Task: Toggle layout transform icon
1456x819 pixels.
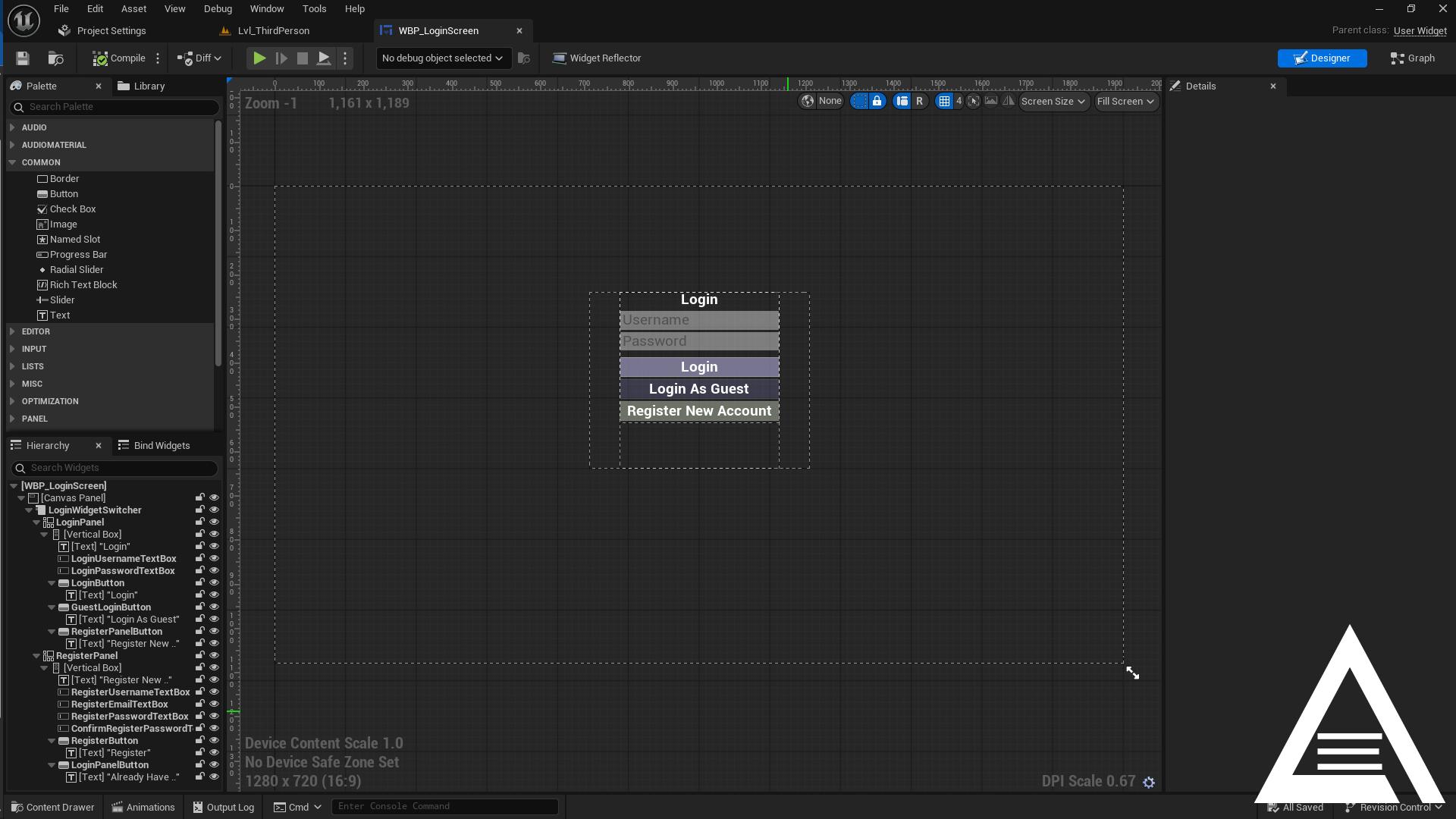Action: click(902, 102)
